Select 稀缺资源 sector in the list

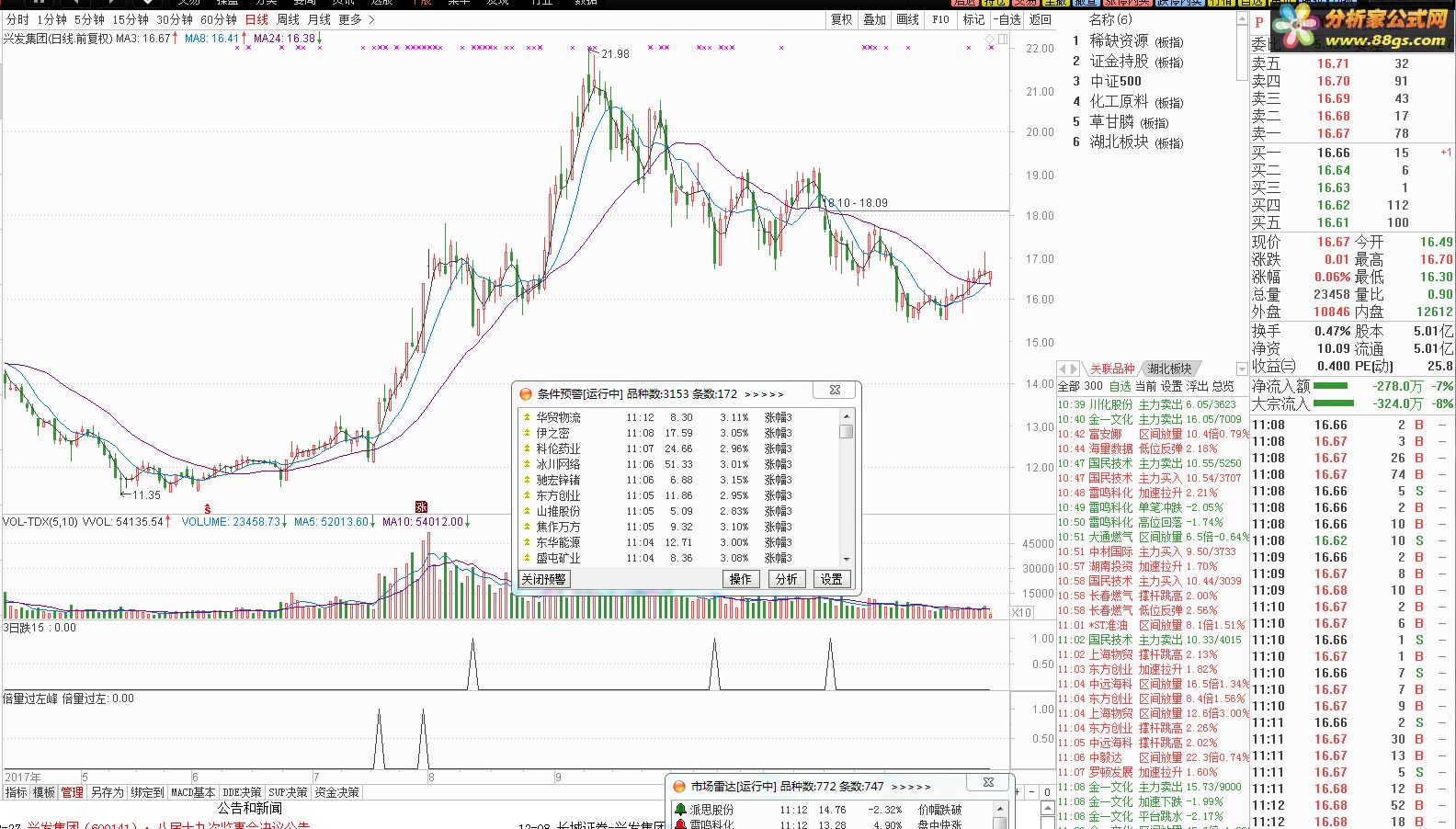pyautogui.click(x=1136, y=41)
